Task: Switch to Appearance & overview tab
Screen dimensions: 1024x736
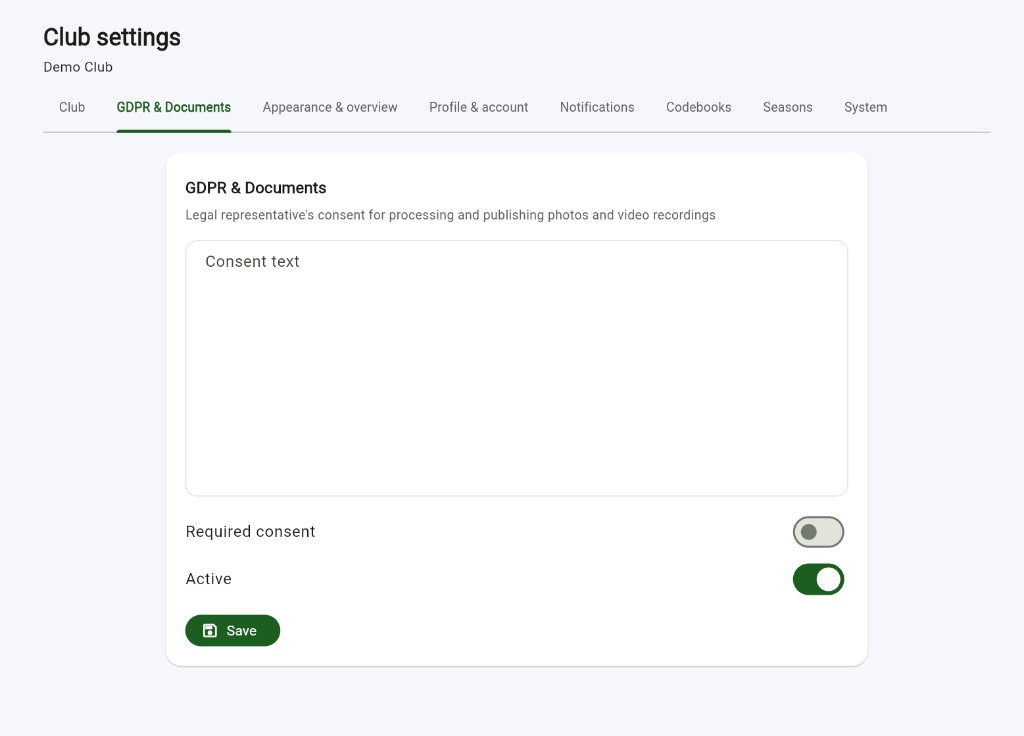Action: point(330,108)
